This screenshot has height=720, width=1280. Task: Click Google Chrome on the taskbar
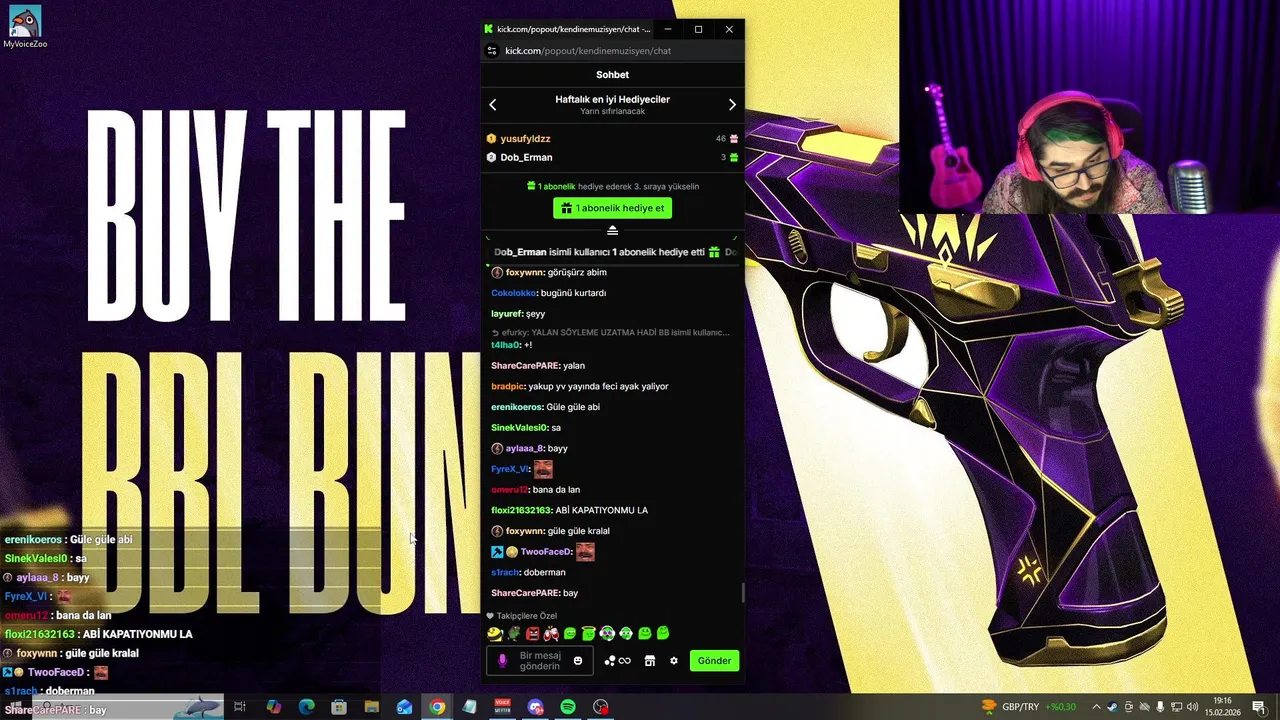point(437,707)
